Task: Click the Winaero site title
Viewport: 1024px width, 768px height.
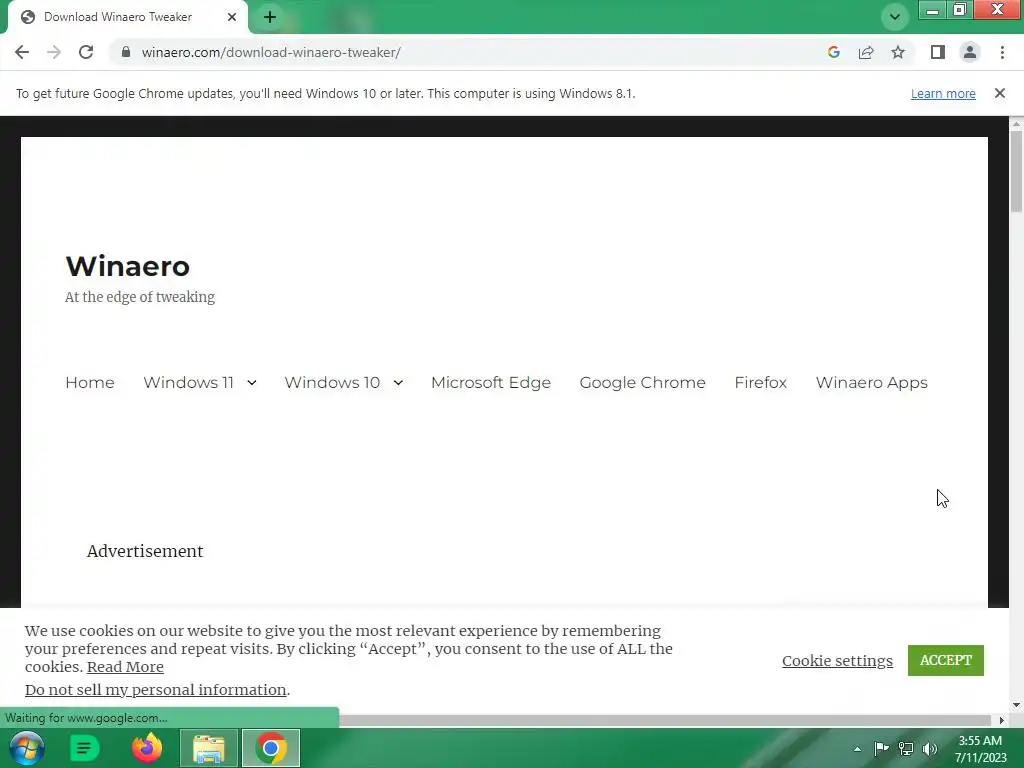Action: (127, 266)
